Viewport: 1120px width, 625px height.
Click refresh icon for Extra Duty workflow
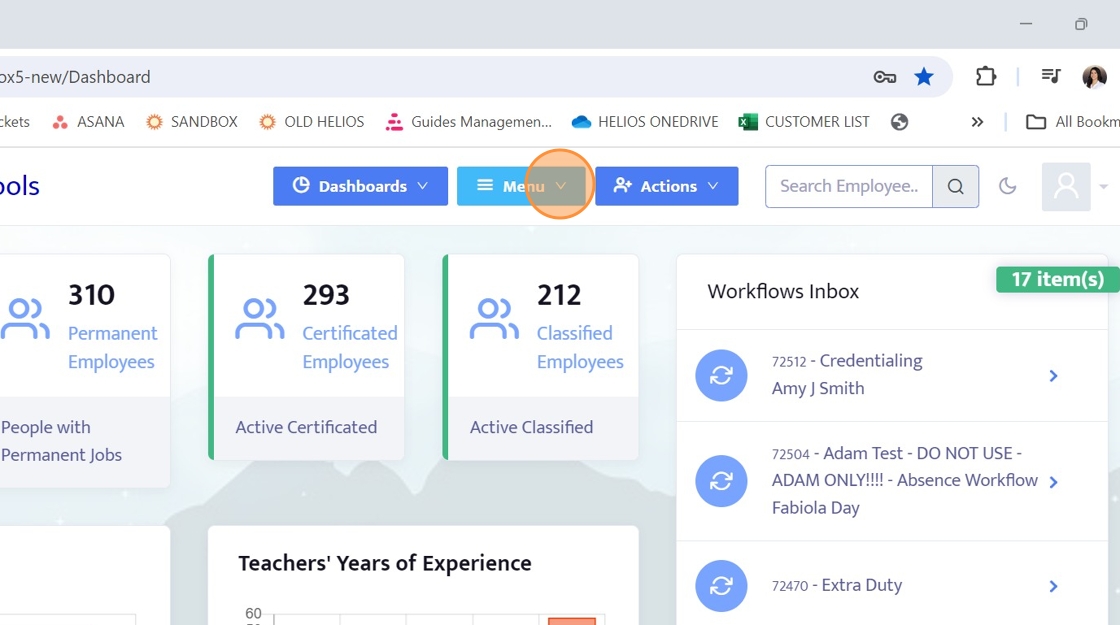[x=721, y=586]
